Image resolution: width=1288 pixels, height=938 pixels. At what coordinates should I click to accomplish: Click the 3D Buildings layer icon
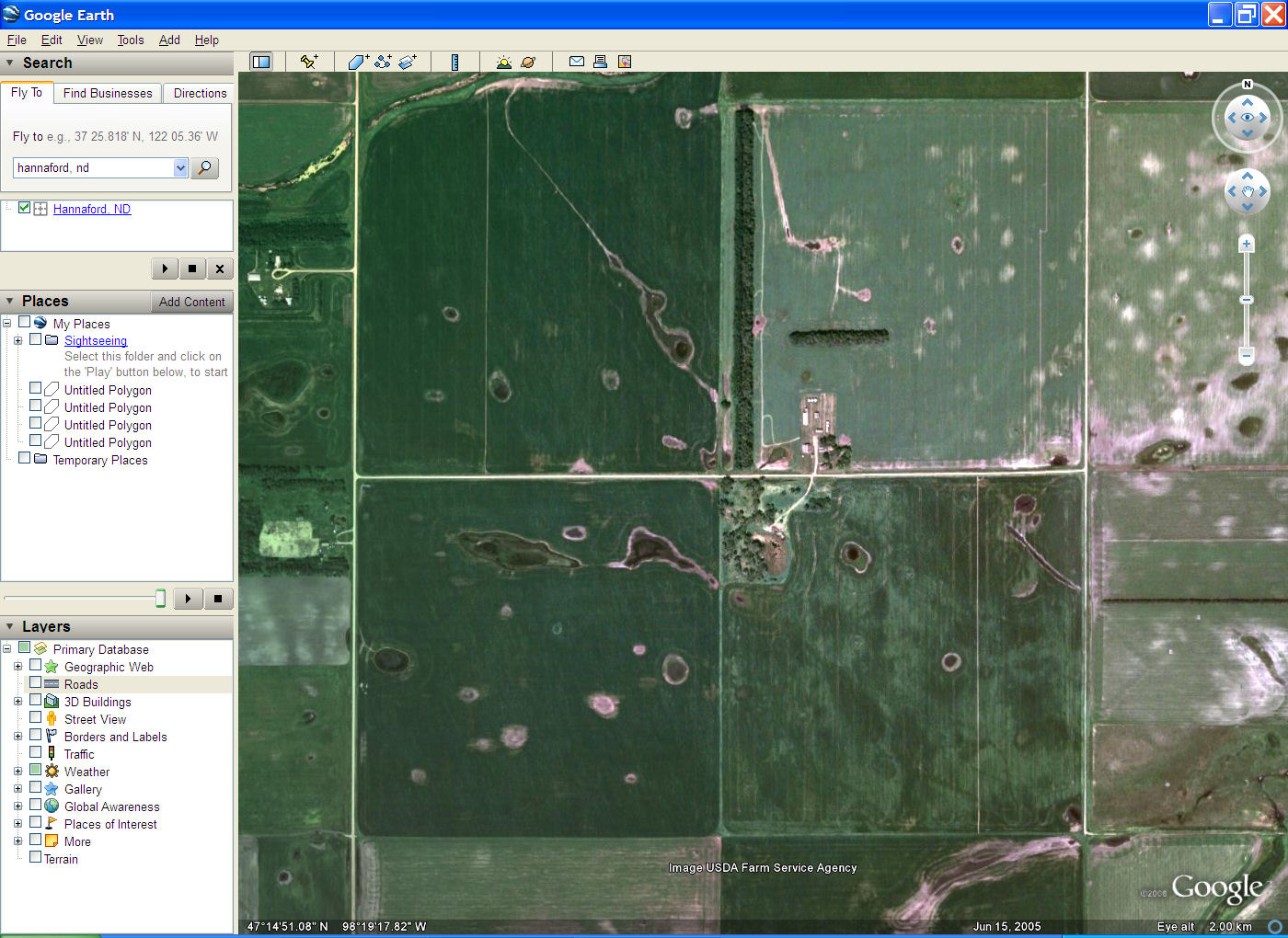[x=52, y=701]
